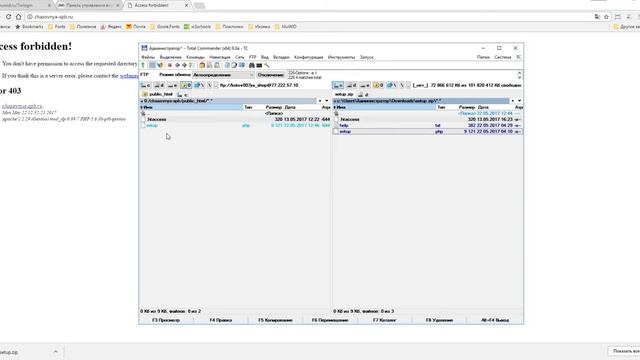
Task: Select setup php file in right panel
Action: point(428,131)
